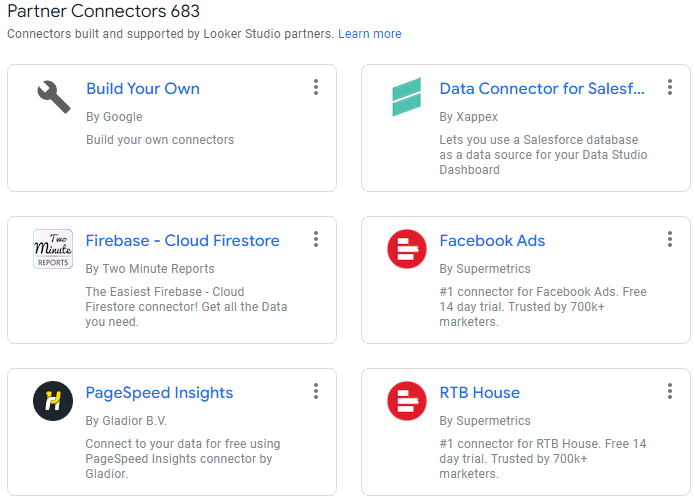Open the three-dot menu on RTB House card

pyautogui.click(x=670, y=391)
